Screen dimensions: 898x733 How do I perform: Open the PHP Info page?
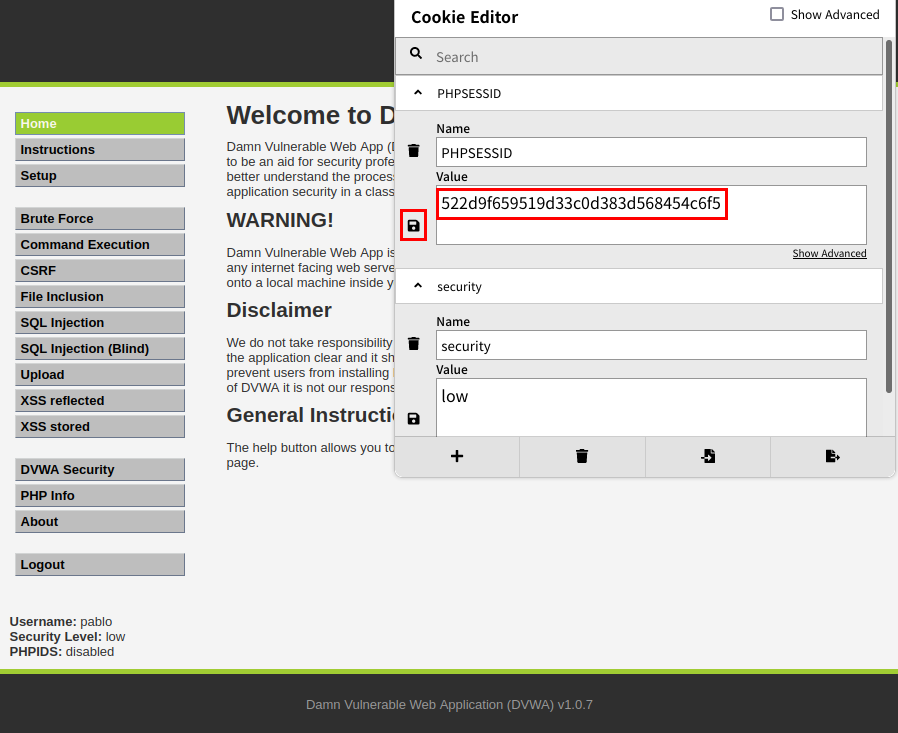pos(100,495)
